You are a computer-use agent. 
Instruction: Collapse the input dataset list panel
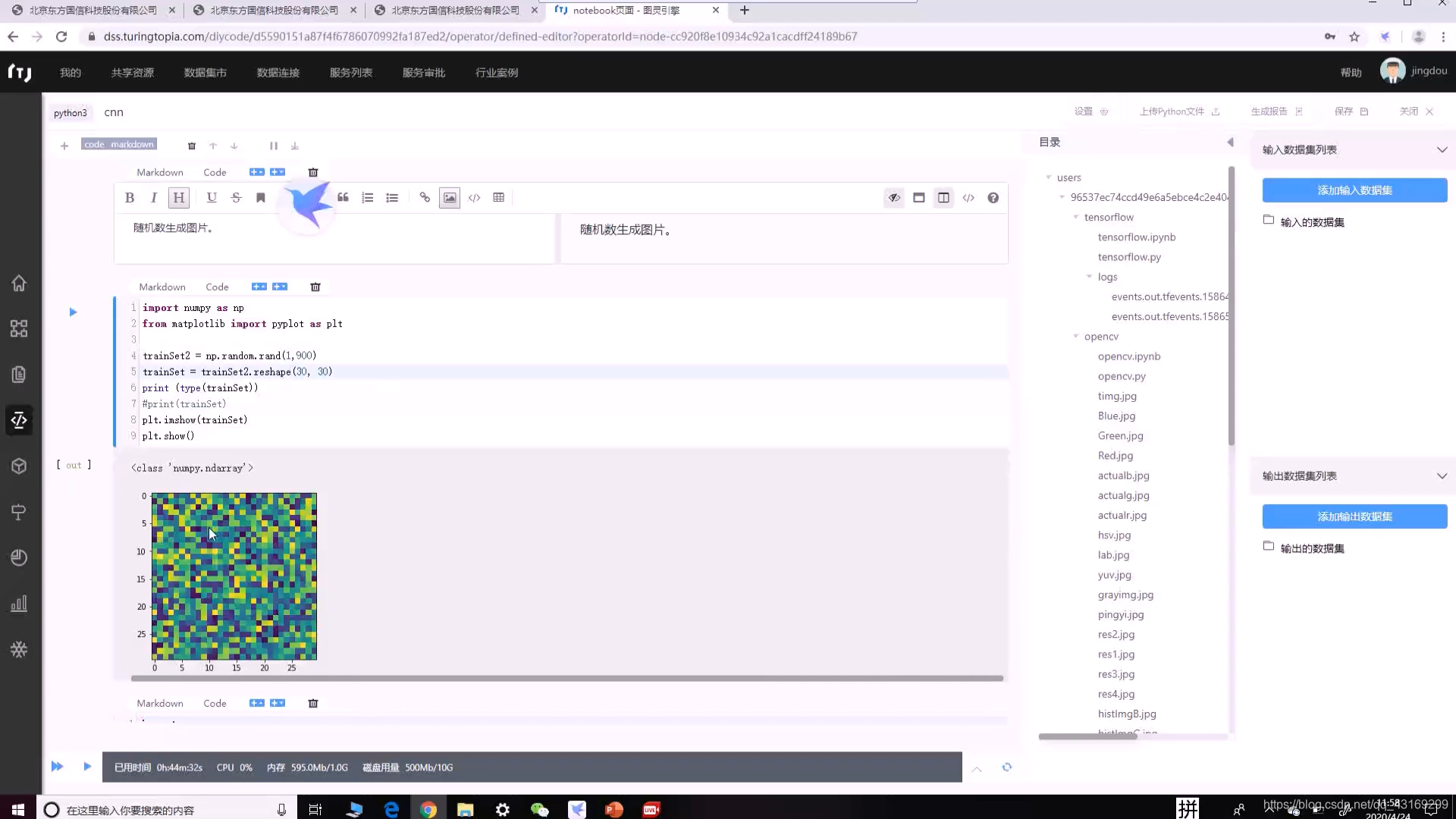(x=1442, y=149)
